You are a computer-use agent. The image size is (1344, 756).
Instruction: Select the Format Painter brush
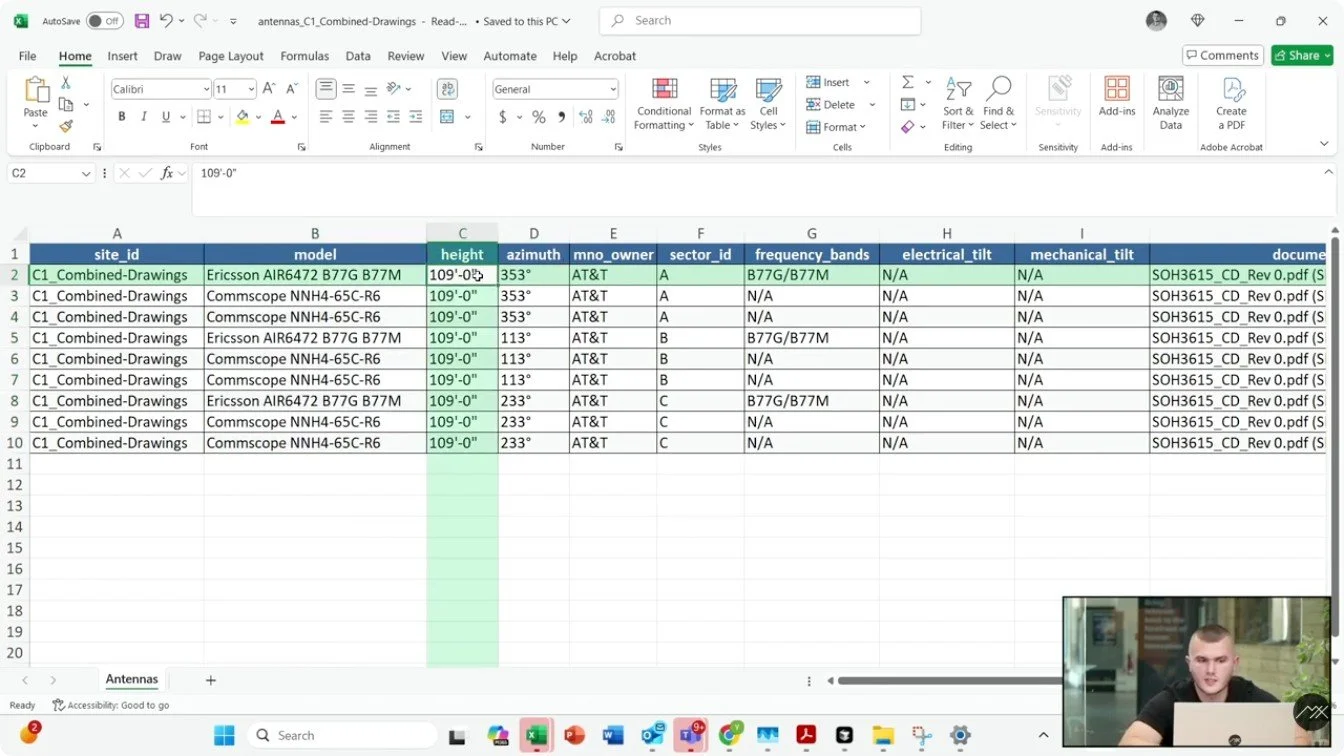[x=66, y=126]
